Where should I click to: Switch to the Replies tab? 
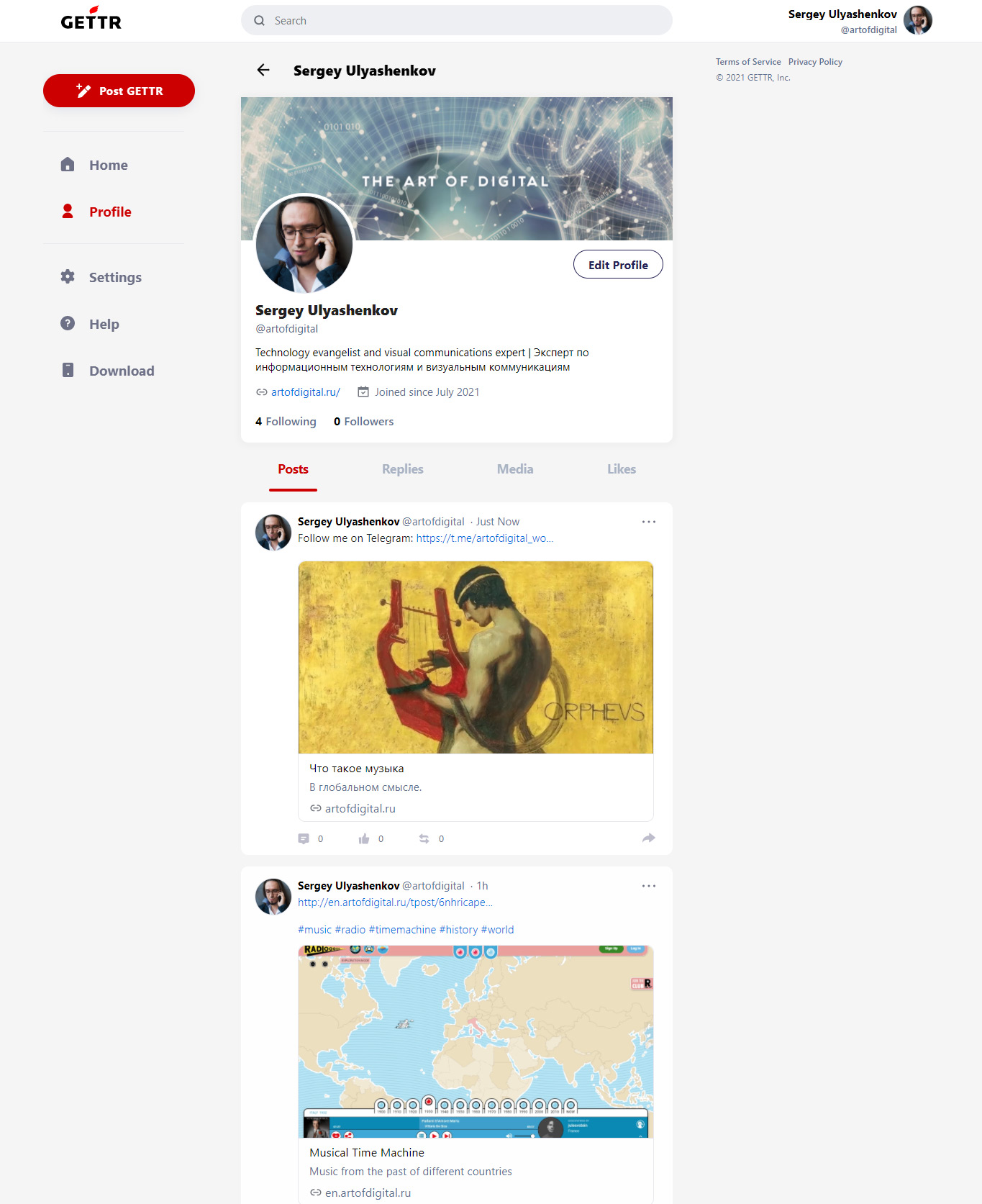point(403,469)
